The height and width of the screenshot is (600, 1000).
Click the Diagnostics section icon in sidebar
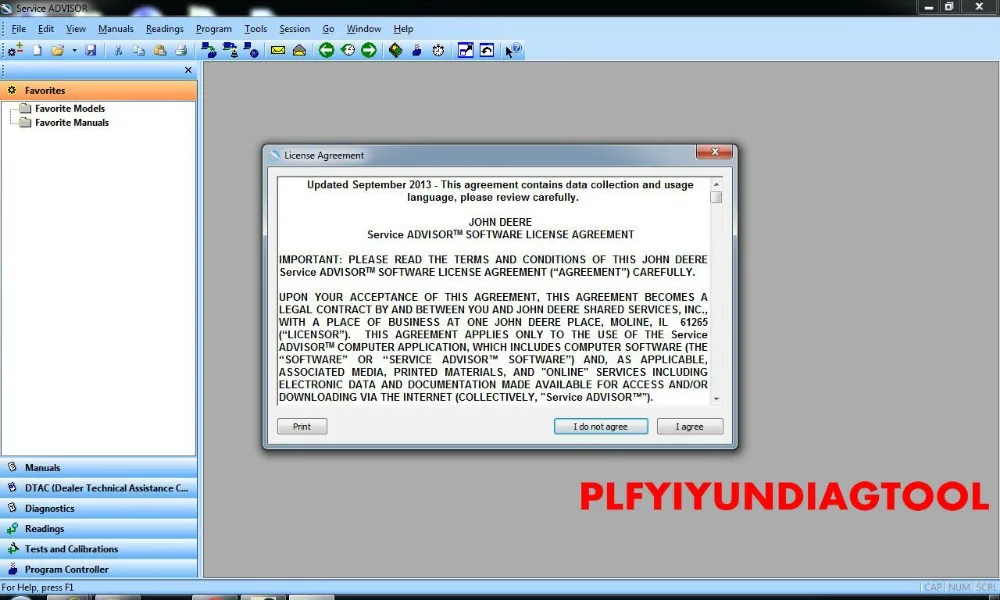click(12, 508)
